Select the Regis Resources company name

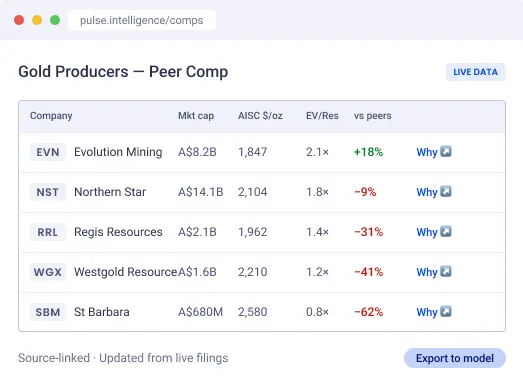tap(118, 232)
